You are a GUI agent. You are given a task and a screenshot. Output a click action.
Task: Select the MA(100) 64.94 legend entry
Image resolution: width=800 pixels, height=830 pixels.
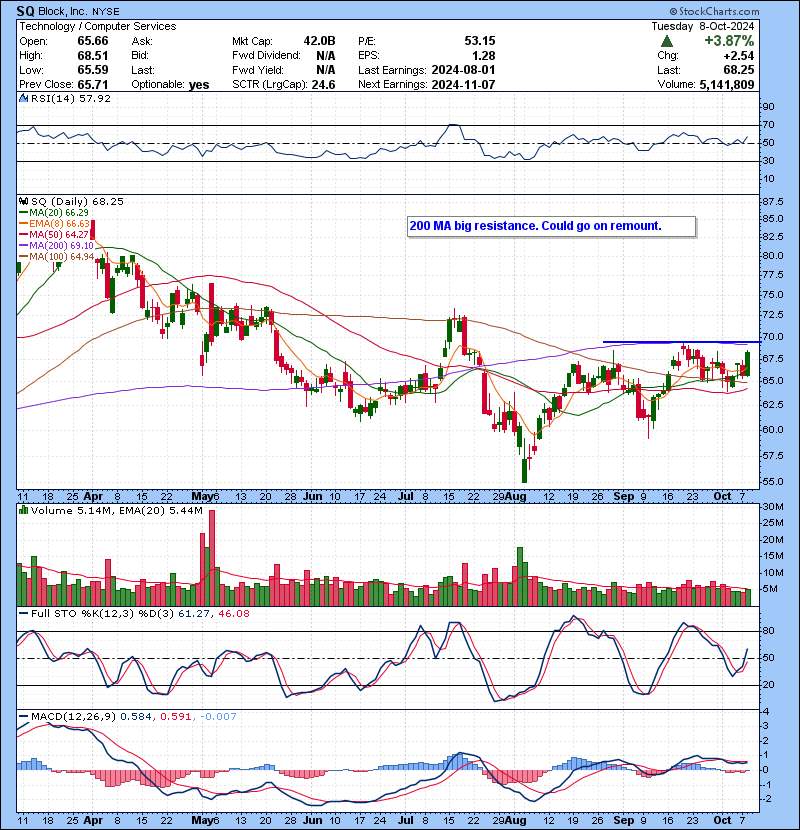point(56,257)
